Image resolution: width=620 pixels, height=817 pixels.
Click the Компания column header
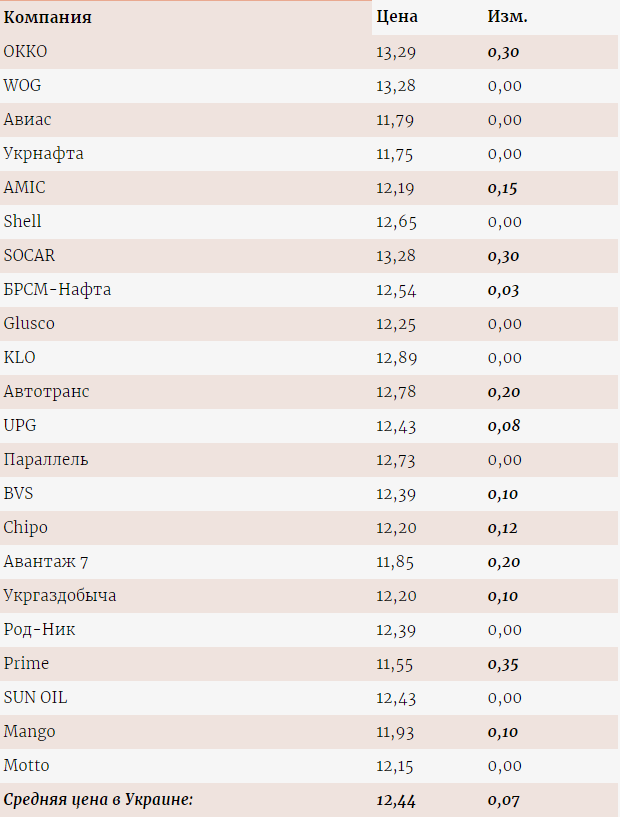[x=47, y=18]
